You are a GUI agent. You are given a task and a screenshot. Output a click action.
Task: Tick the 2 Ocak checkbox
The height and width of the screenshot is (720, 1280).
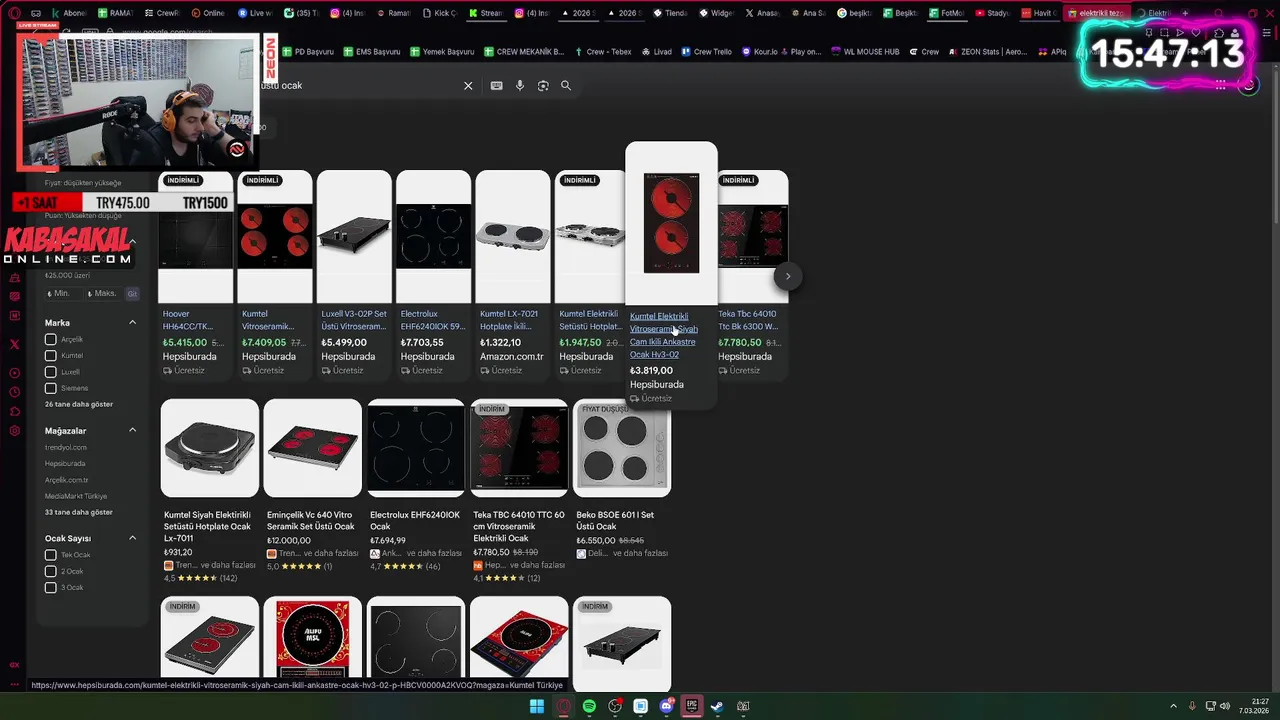(50, 571)
